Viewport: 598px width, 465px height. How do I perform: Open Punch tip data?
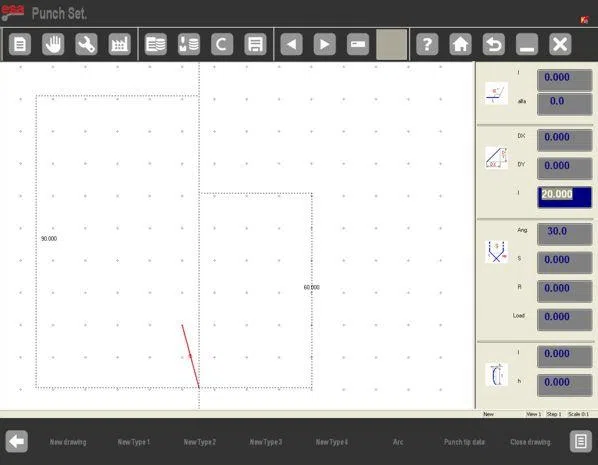point(464,442)
